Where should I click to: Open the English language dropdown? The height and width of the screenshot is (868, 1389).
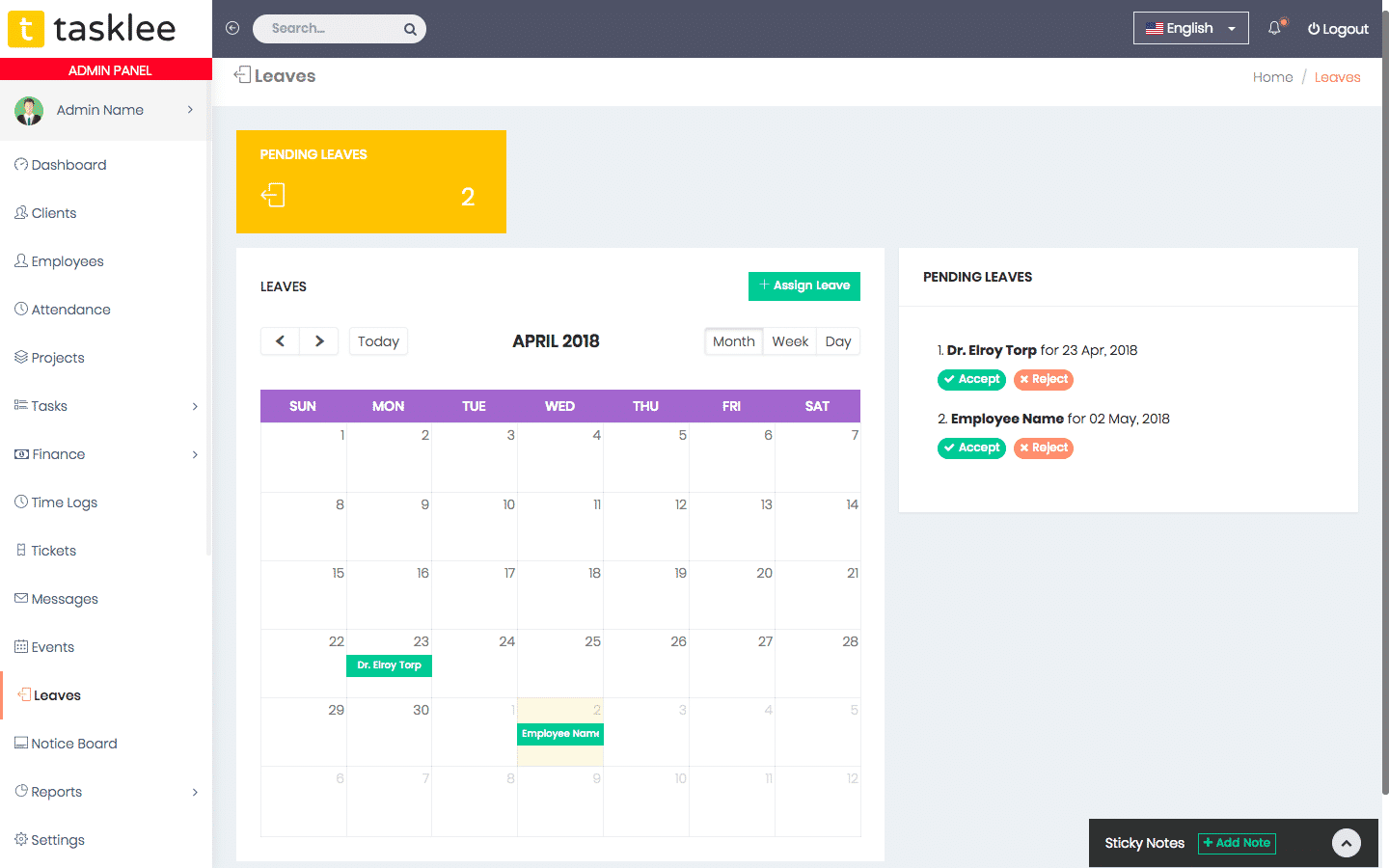[x=1190, y=28]
